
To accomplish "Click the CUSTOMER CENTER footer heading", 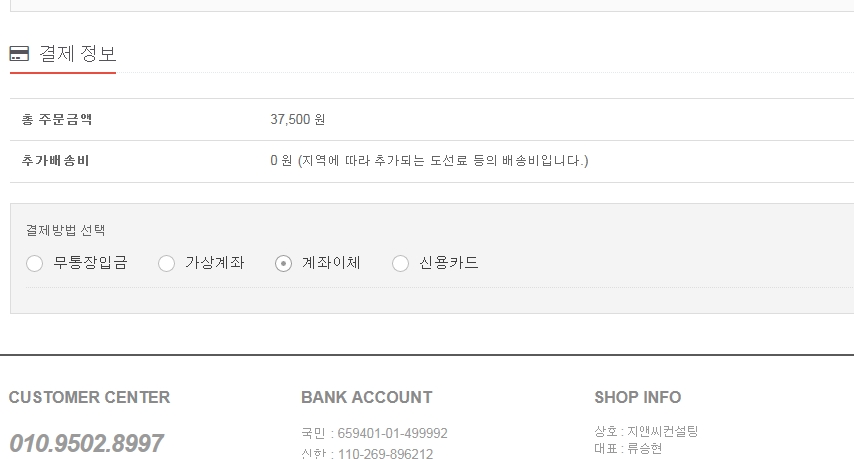I will coord(89,397).
